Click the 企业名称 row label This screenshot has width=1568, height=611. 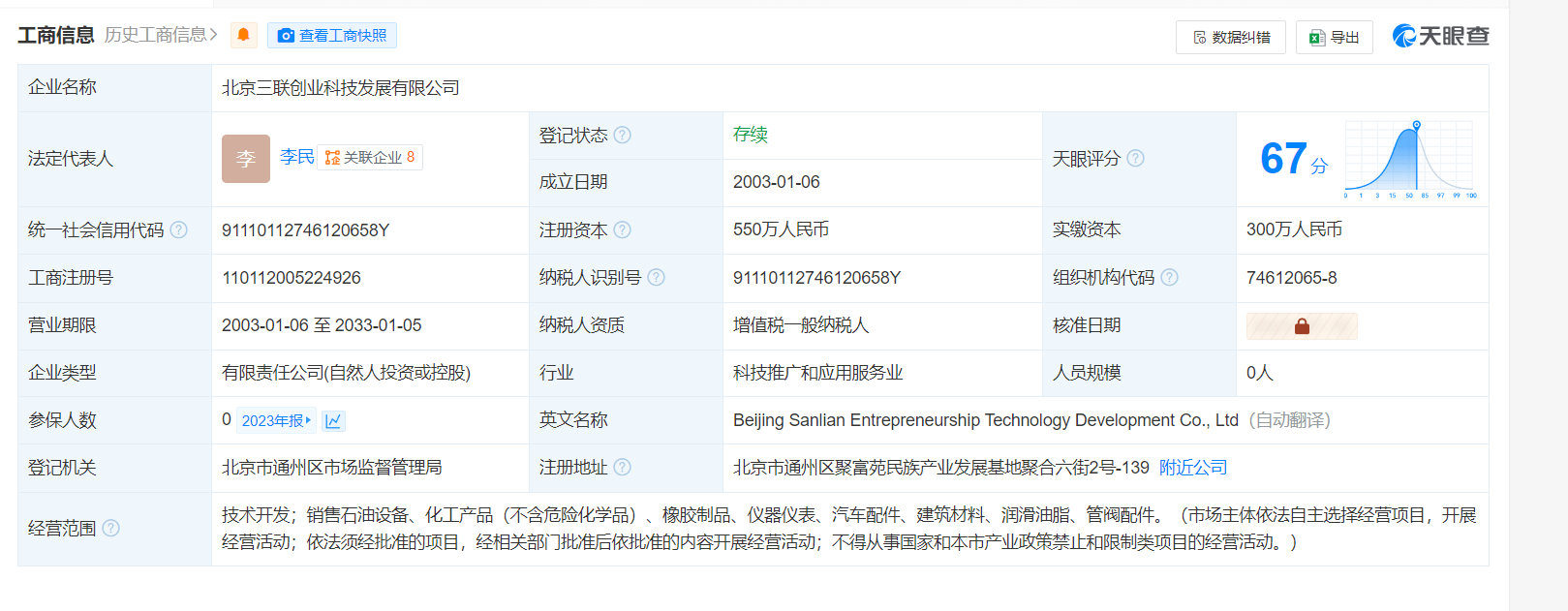point(62,87)
